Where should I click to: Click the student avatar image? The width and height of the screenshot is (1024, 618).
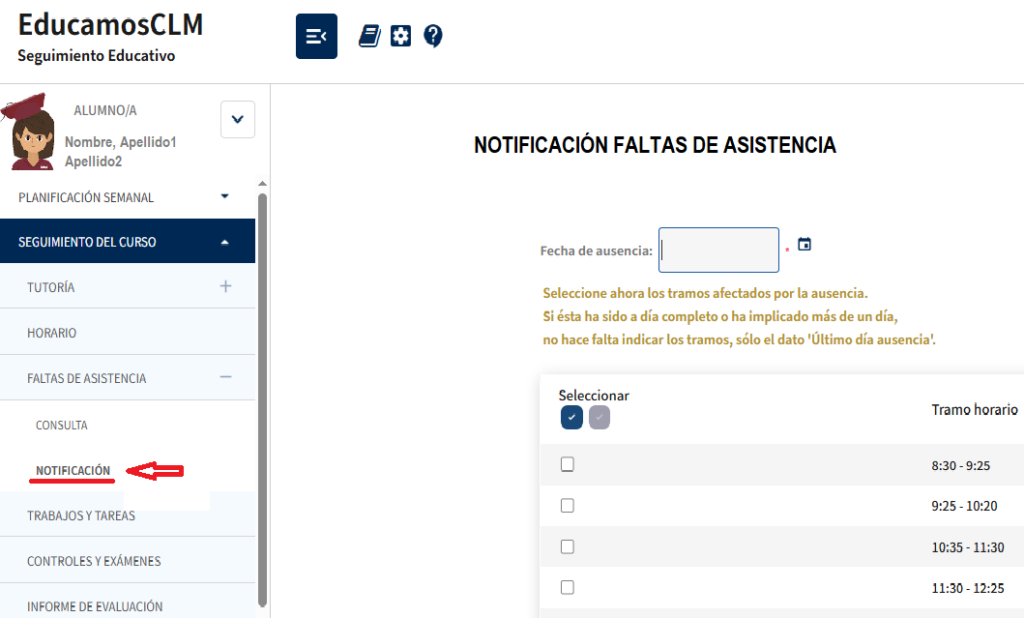coord(32,135)
